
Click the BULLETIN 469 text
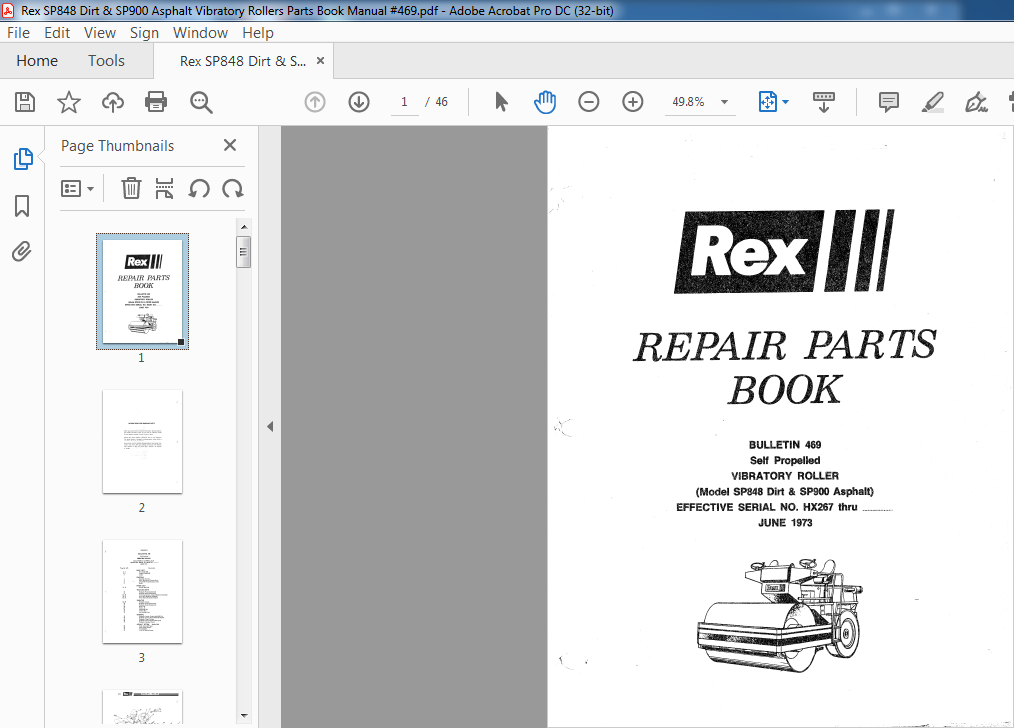tap(784, 445)
